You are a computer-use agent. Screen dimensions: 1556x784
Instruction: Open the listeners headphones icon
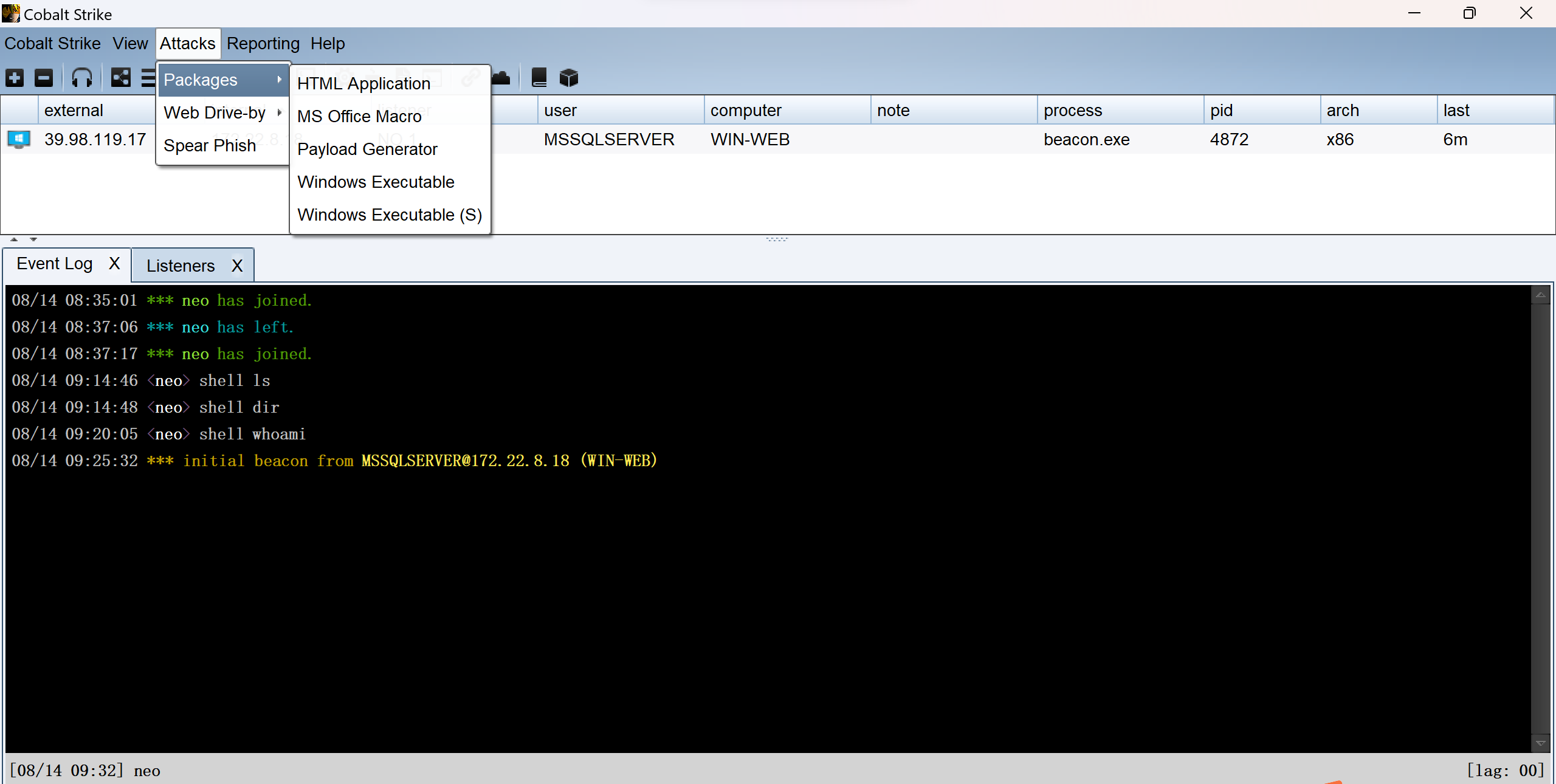(82, 78)
